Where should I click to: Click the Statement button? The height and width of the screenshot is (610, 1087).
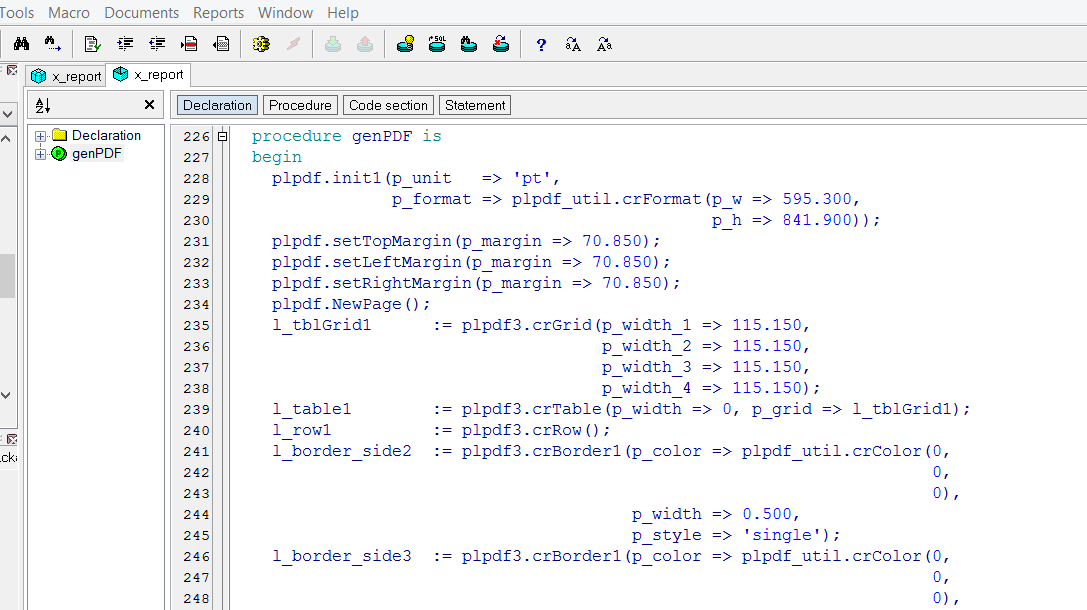[x=475, y=105]
